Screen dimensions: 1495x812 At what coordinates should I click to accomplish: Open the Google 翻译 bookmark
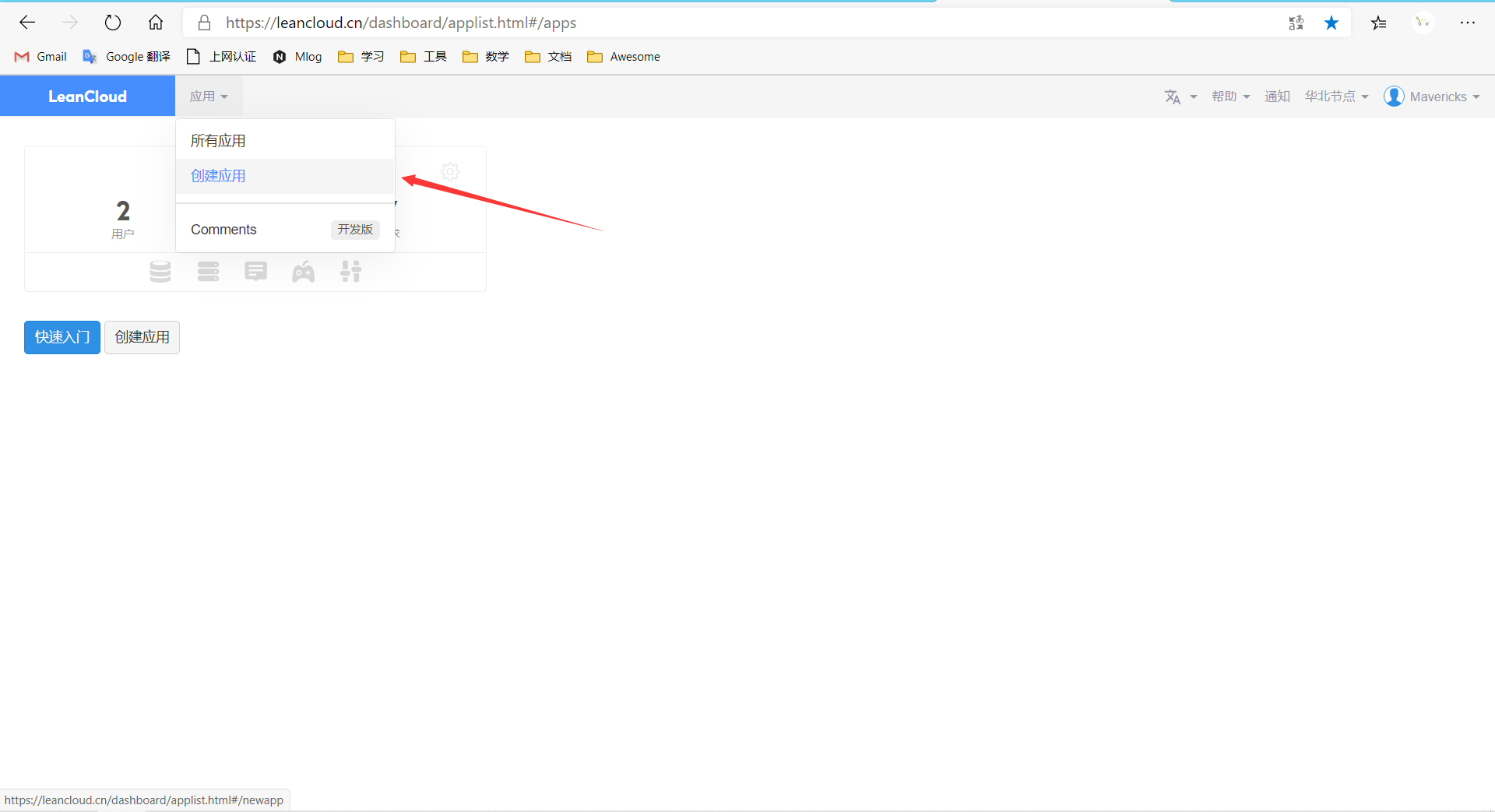tap(126, 57)
